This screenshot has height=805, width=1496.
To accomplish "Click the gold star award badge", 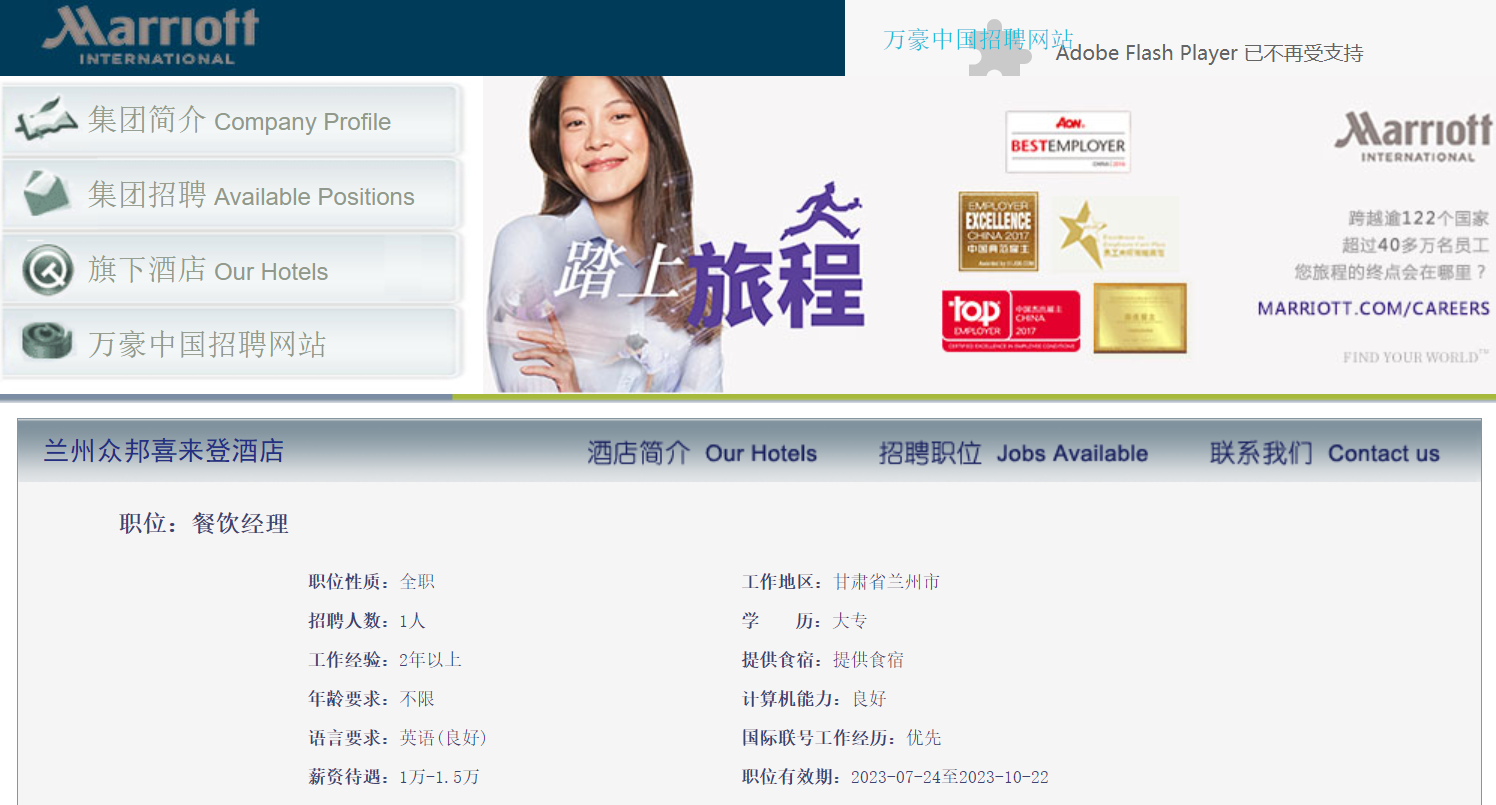I will tap(1114, 234).
